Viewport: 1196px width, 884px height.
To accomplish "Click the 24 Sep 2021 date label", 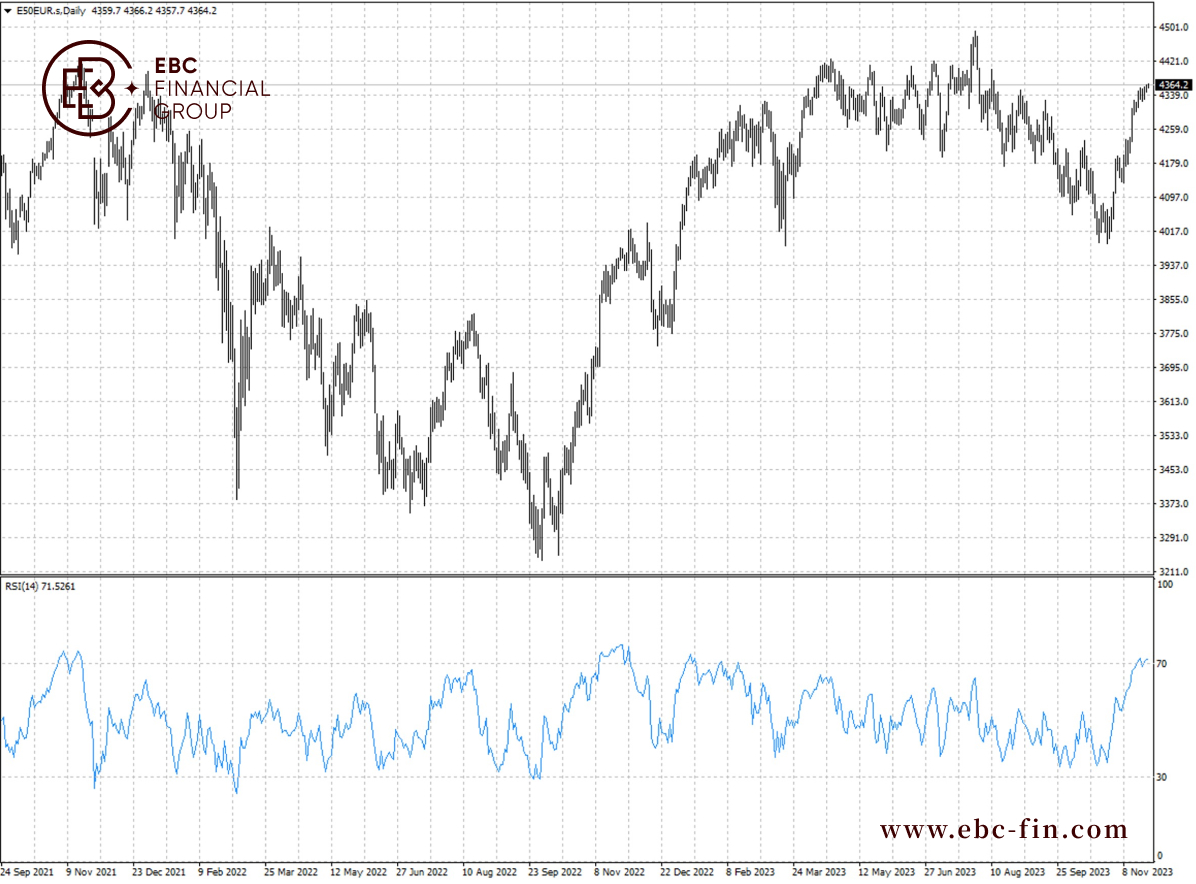I will pyautogui.click(x=27, y=872).
